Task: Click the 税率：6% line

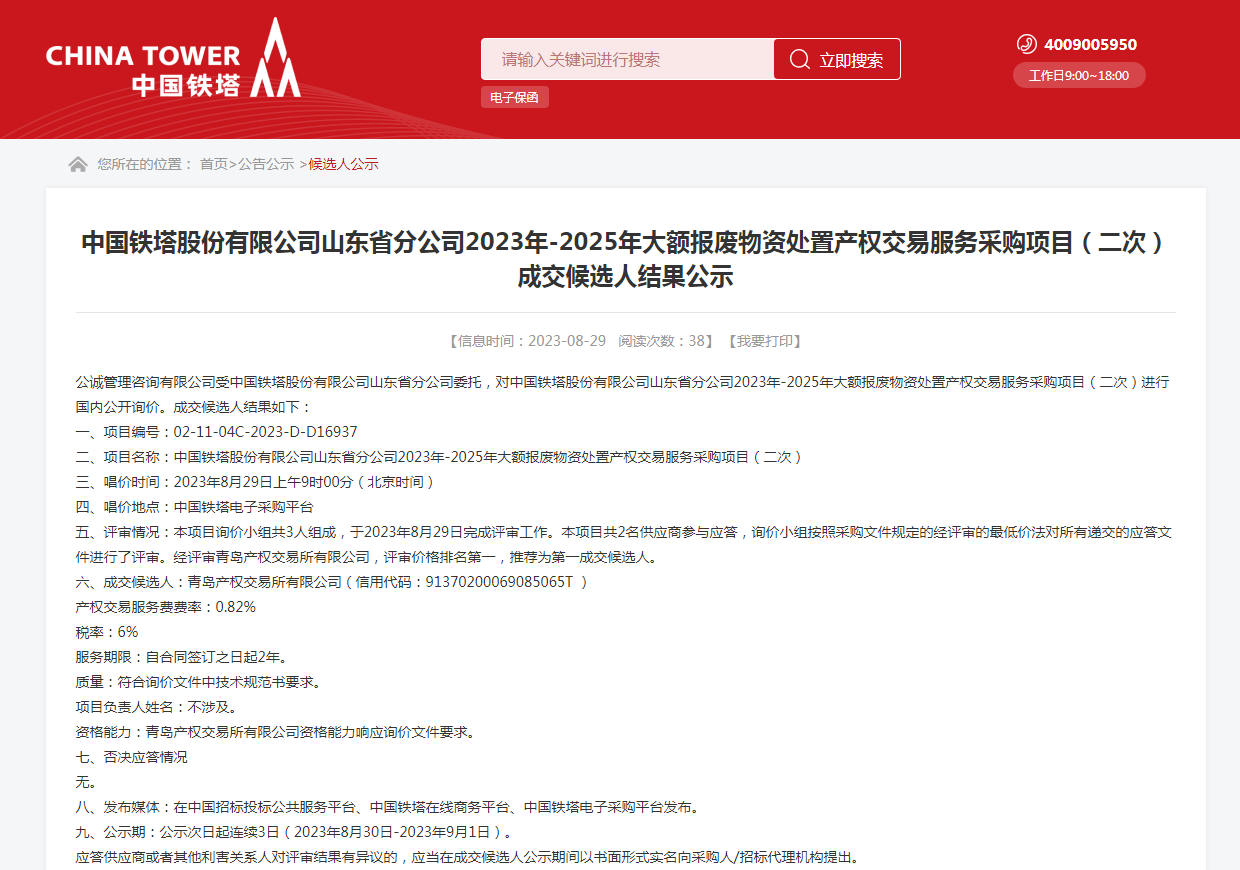Action: pos(107,632)
